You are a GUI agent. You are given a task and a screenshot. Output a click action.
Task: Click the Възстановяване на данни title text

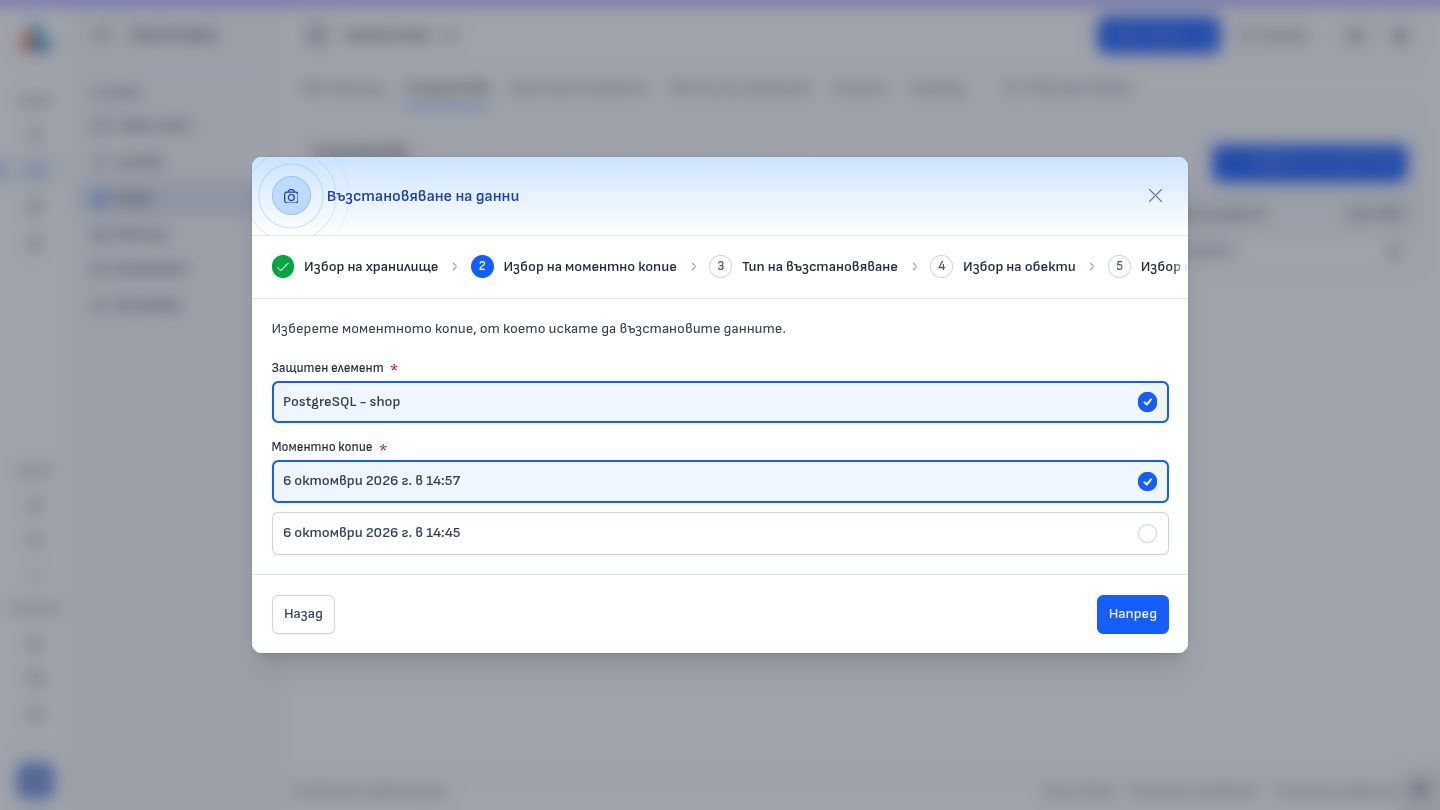click(x=423, y=196)
